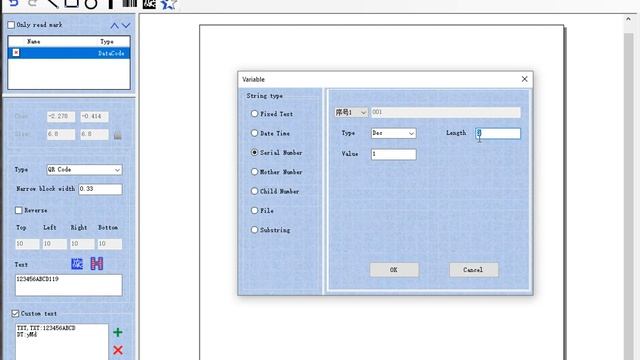Screen dimensions: 640x360
Task: Uncheck the Custom text checkbox
Action: pos(15,313)
